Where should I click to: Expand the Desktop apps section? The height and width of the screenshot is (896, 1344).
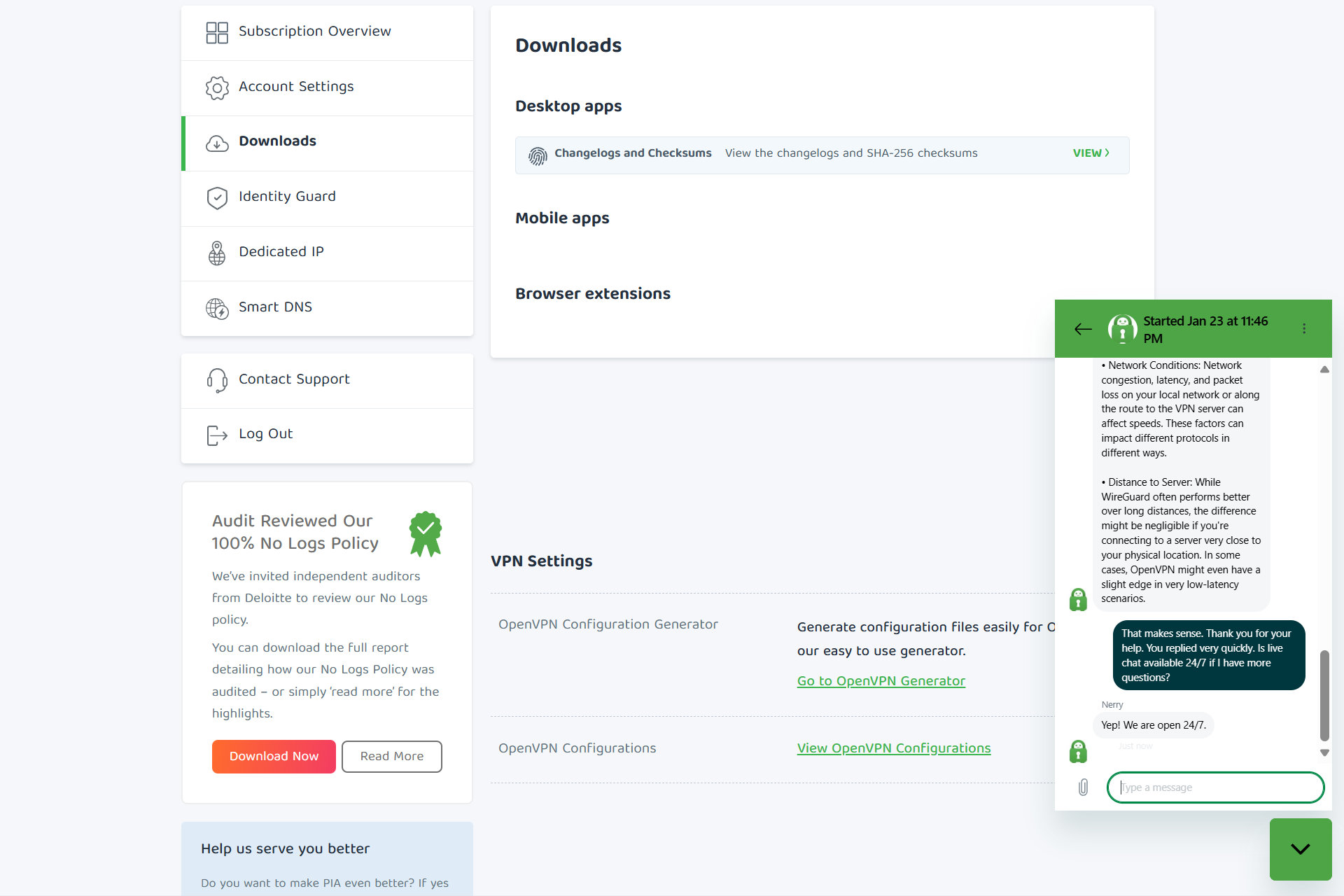(568, 106)
